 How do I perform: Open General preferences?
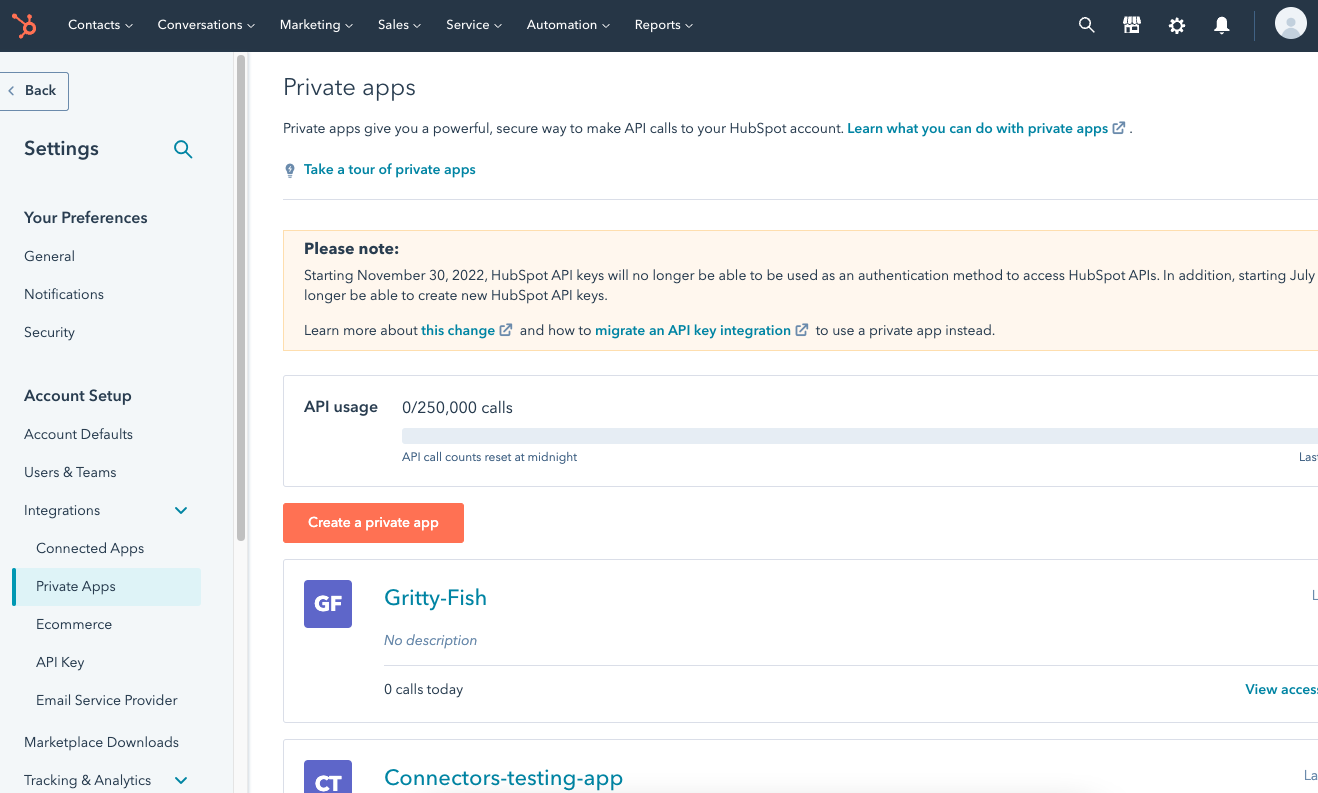tap(49, 256)
